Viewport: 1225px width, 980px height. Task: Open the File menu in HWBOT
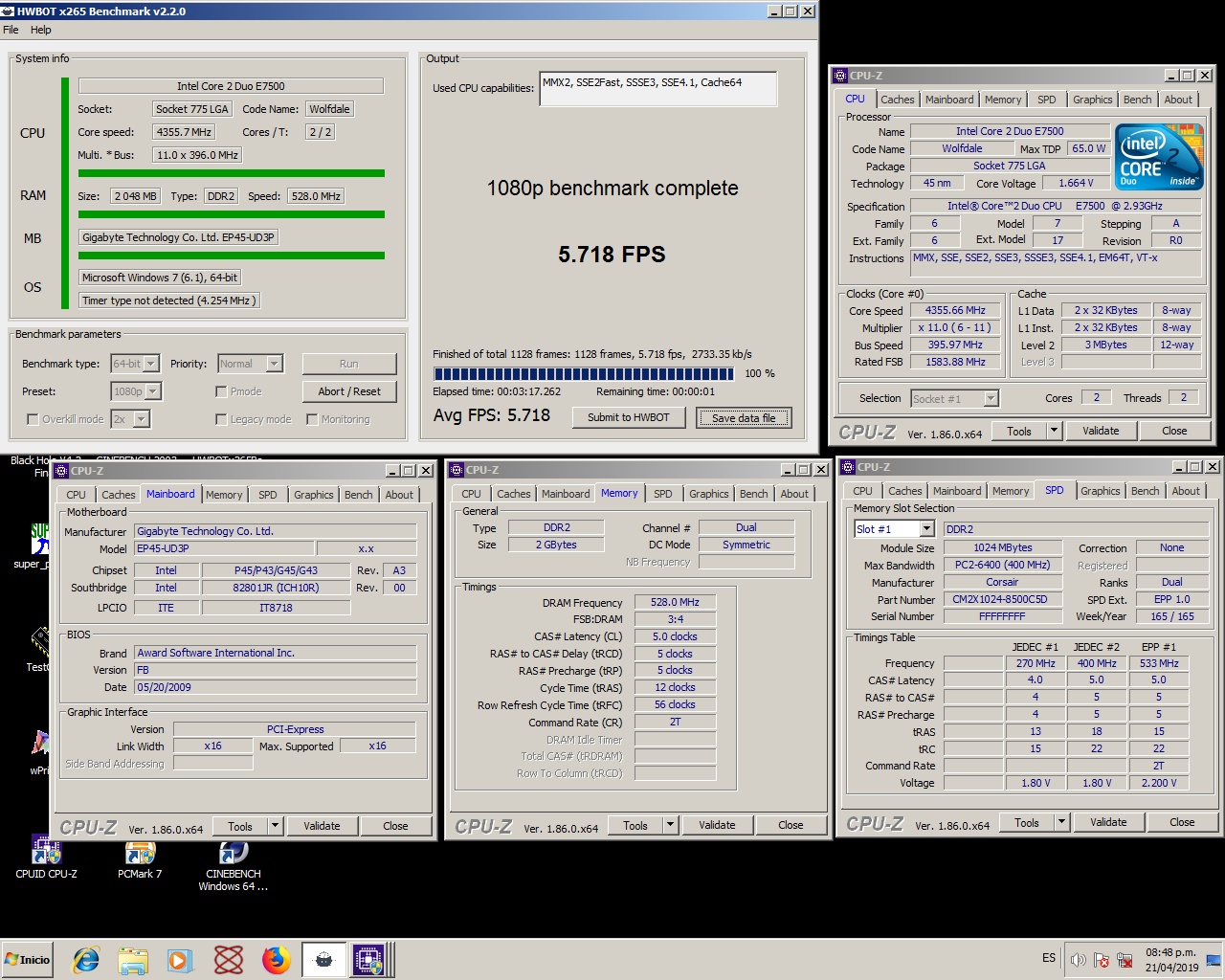pyautogui.click(x=11, y=30)
